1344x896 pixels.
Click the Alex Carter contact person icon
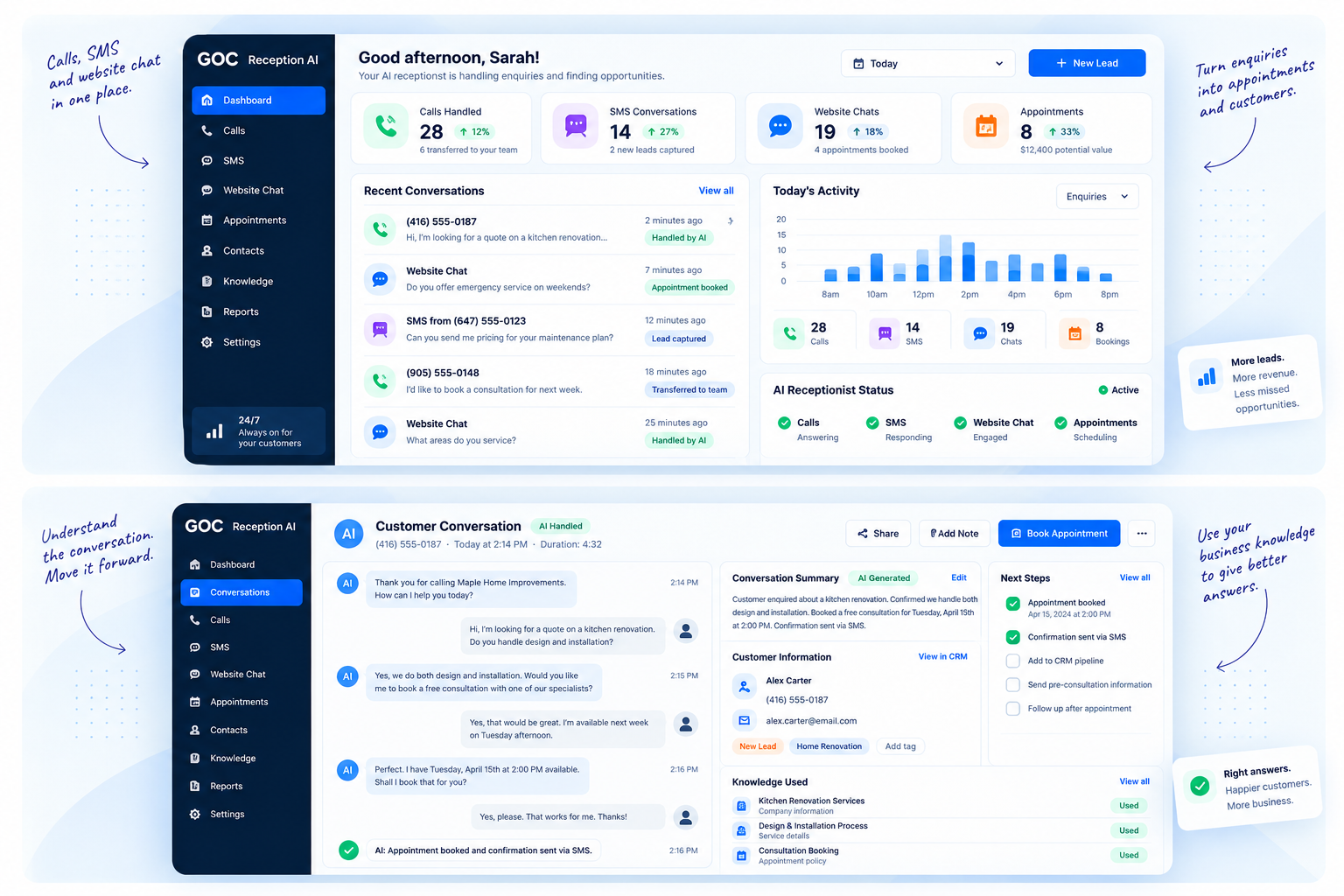pos(744,686)
